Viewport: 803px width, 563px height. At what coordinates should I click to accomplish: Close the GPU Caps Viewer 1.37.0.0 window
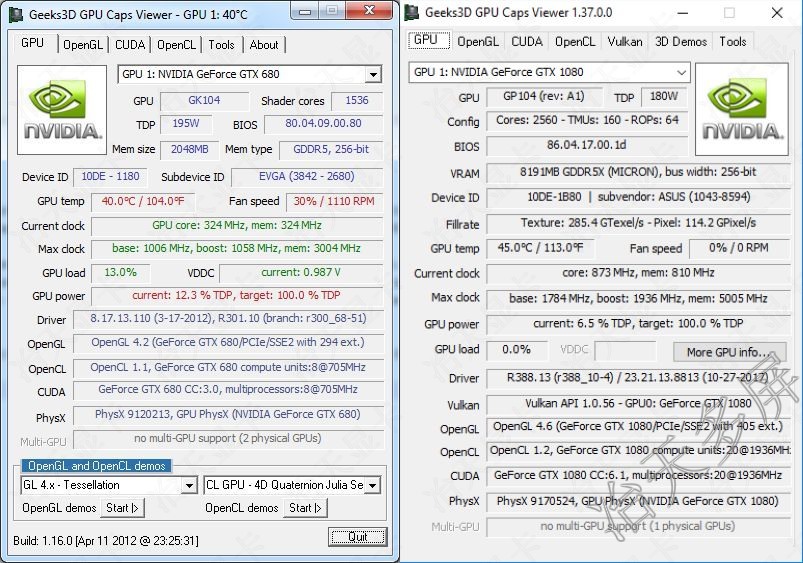[777, 13]
